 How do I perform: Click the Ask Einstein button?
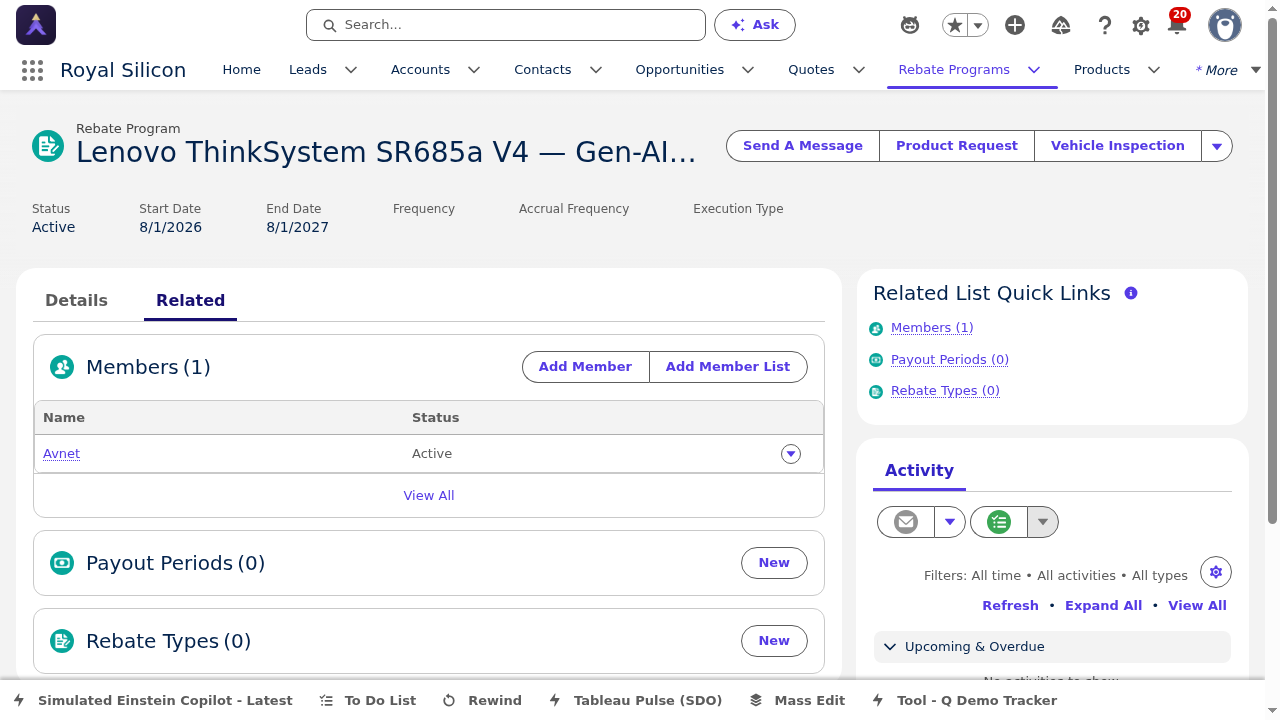[755, 25]
